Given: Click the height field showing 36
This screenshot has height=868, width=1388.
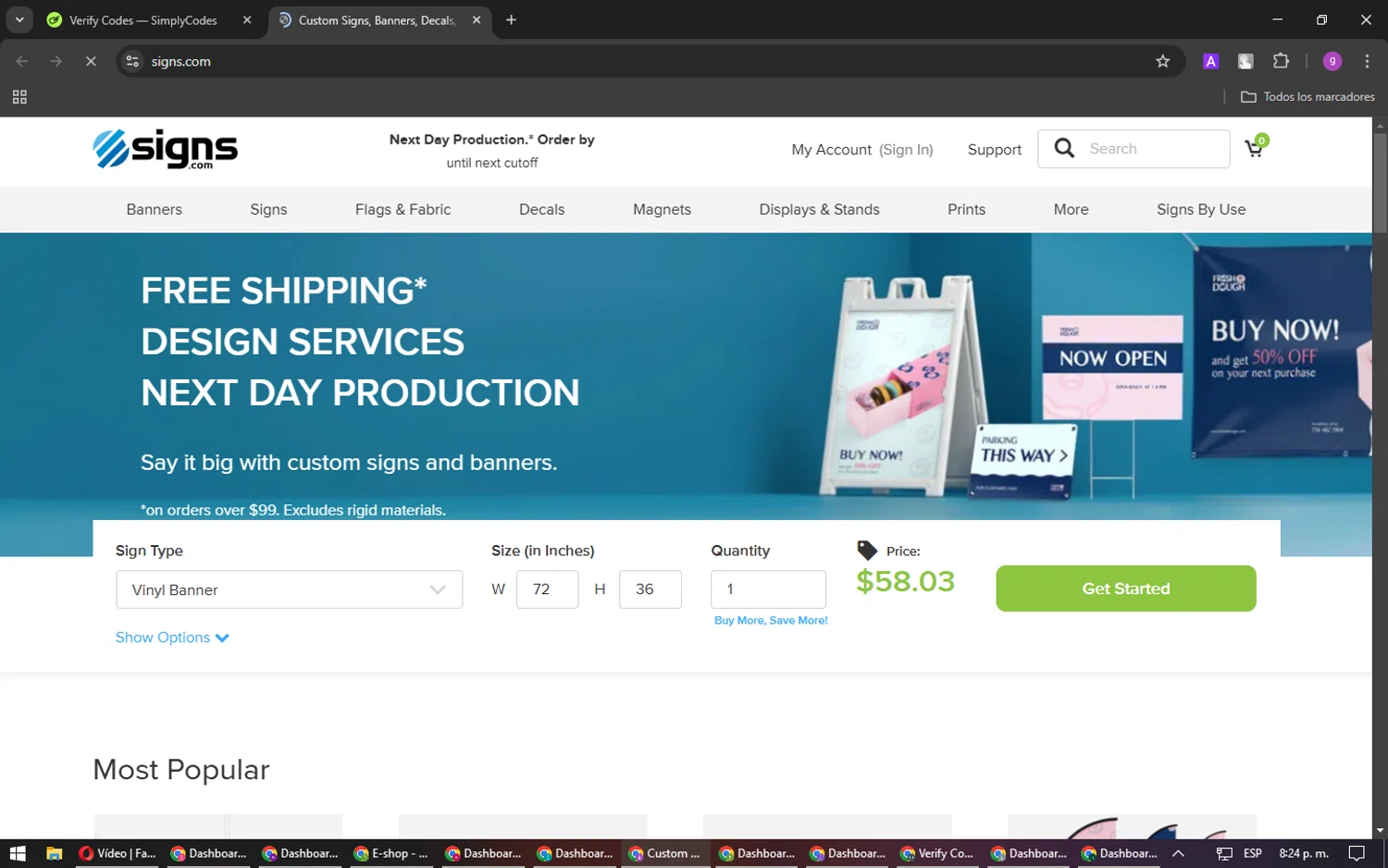Looking at the screenshot, I should pos(651,589).
